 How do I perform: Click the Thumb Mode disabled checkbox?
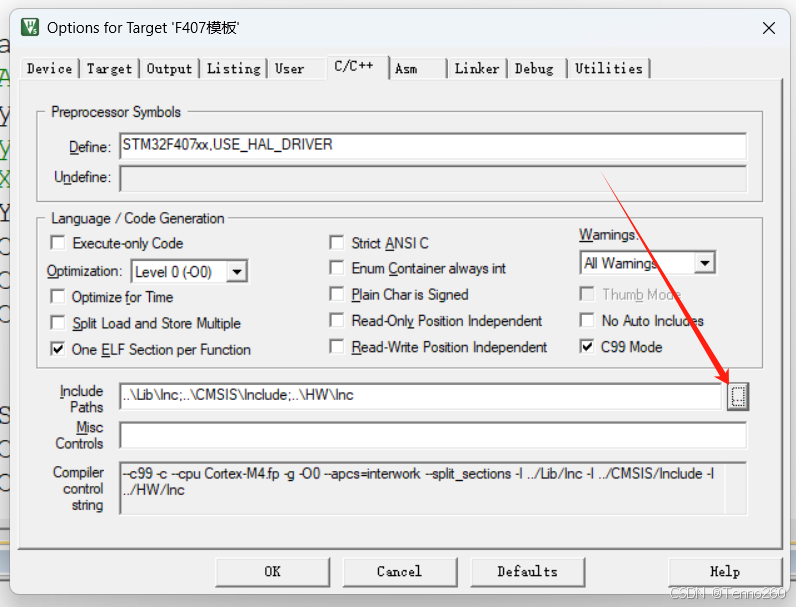point(587,294)
